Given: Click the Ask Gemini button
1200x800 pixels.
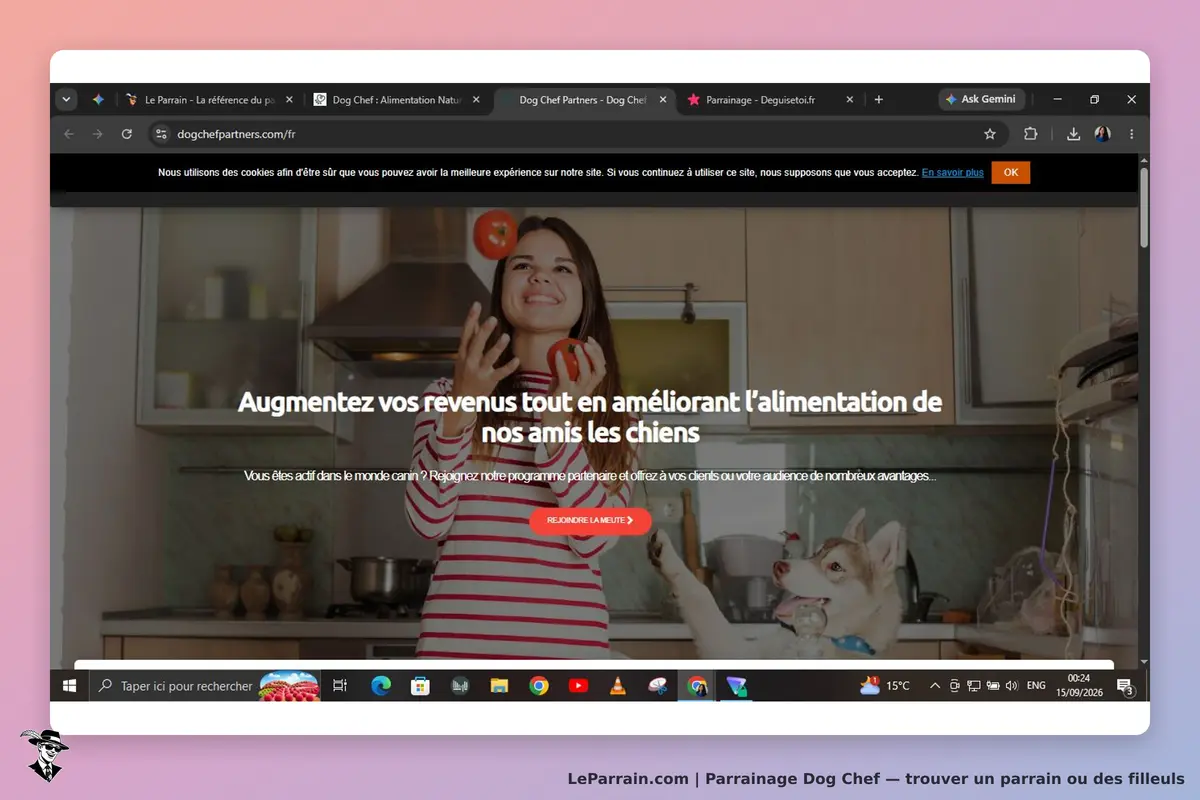Looking at the screenshot, I should click(981, 100).
